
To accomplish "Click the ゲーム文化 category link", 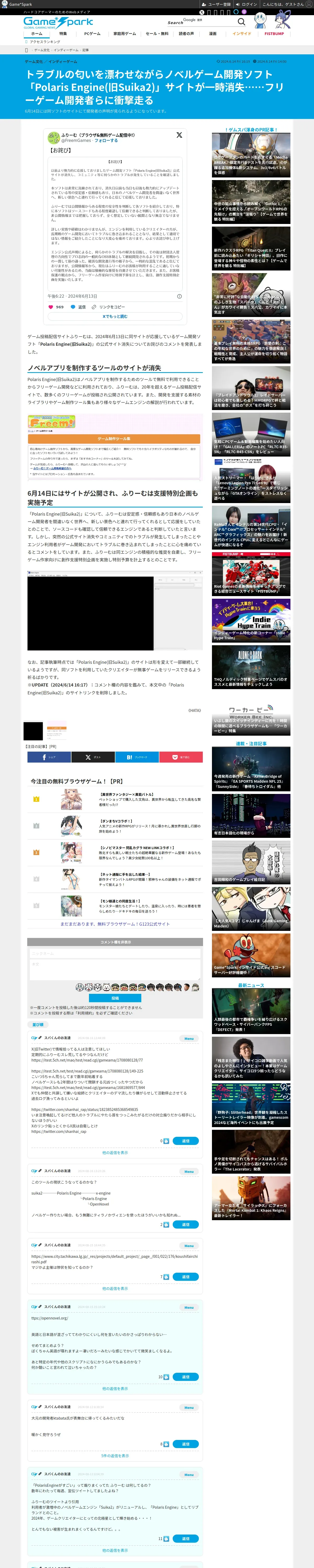I will click(34, 61).
